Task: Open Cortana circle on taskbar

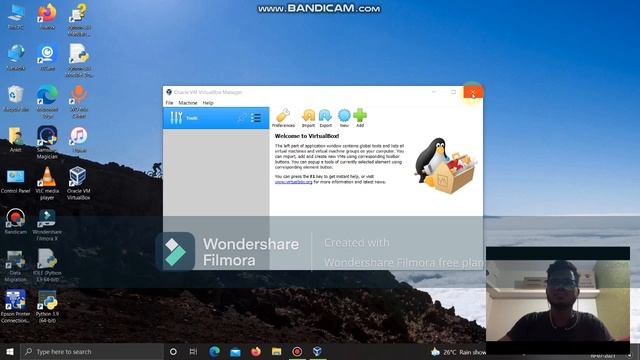Action: click(x=173, y=351)
